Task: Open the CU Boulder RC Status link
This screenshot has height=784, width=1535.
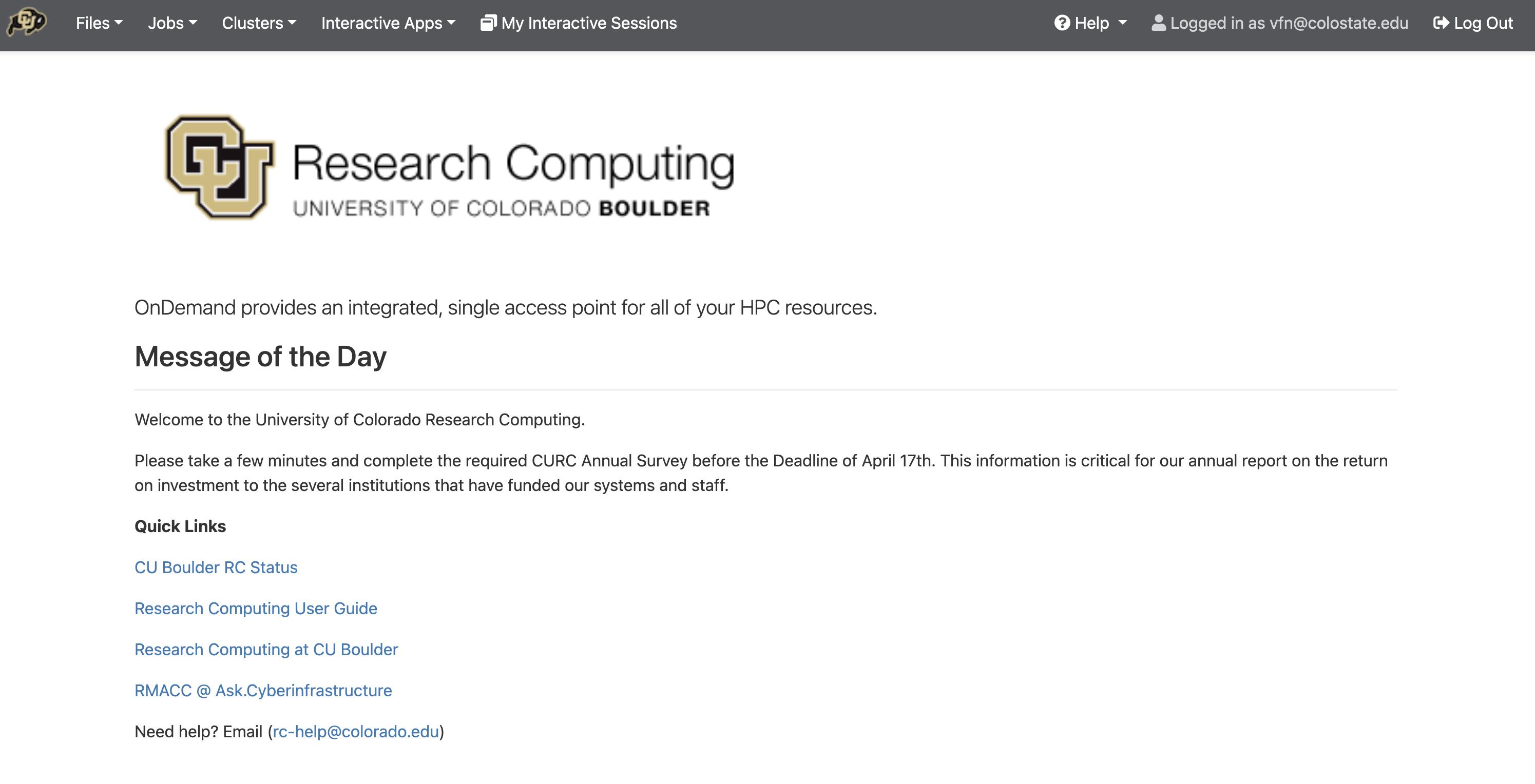Action: [216, 567]
